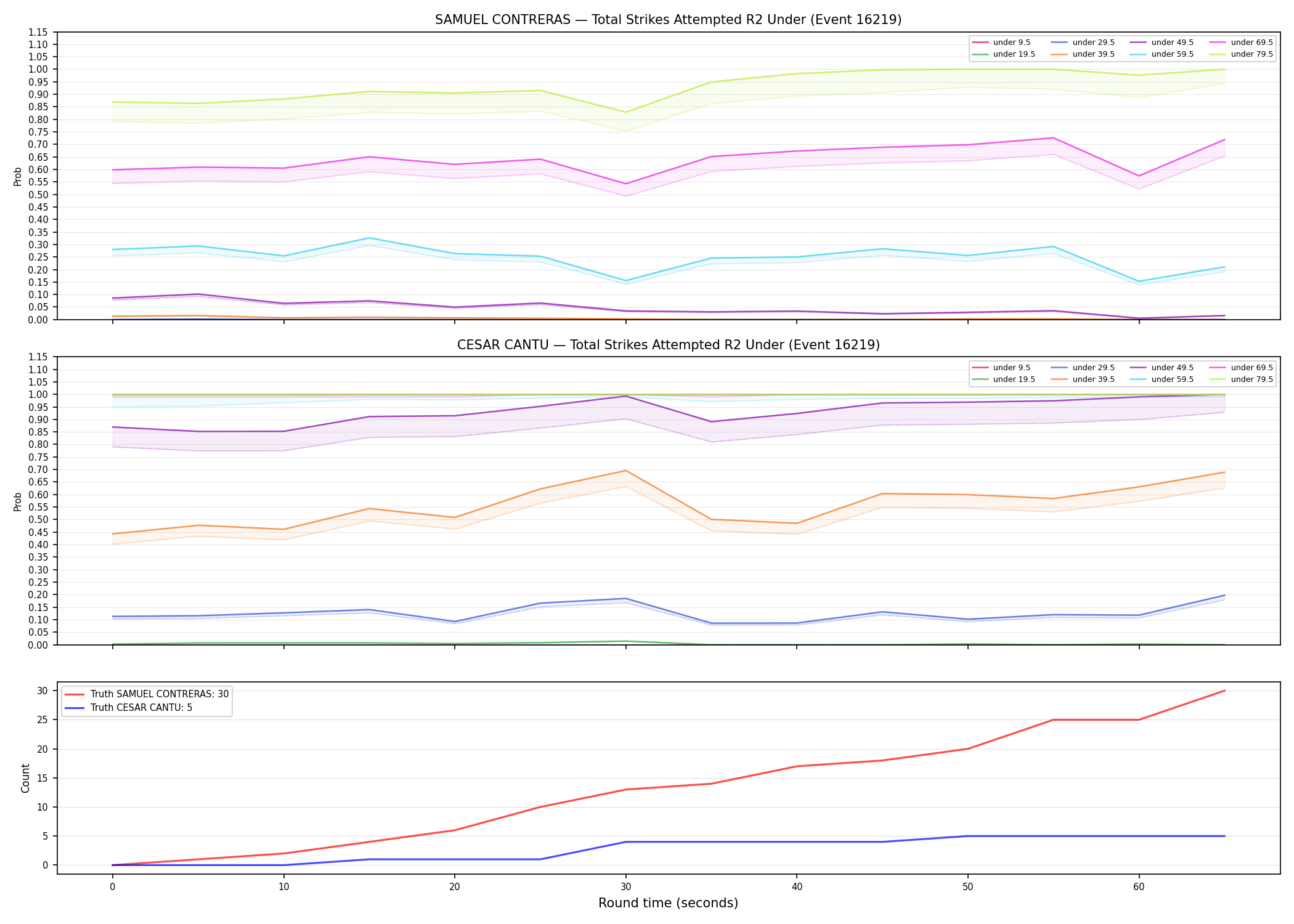
Task: Click the 'Count' y-axis label
Action: [x=25, y=778]
